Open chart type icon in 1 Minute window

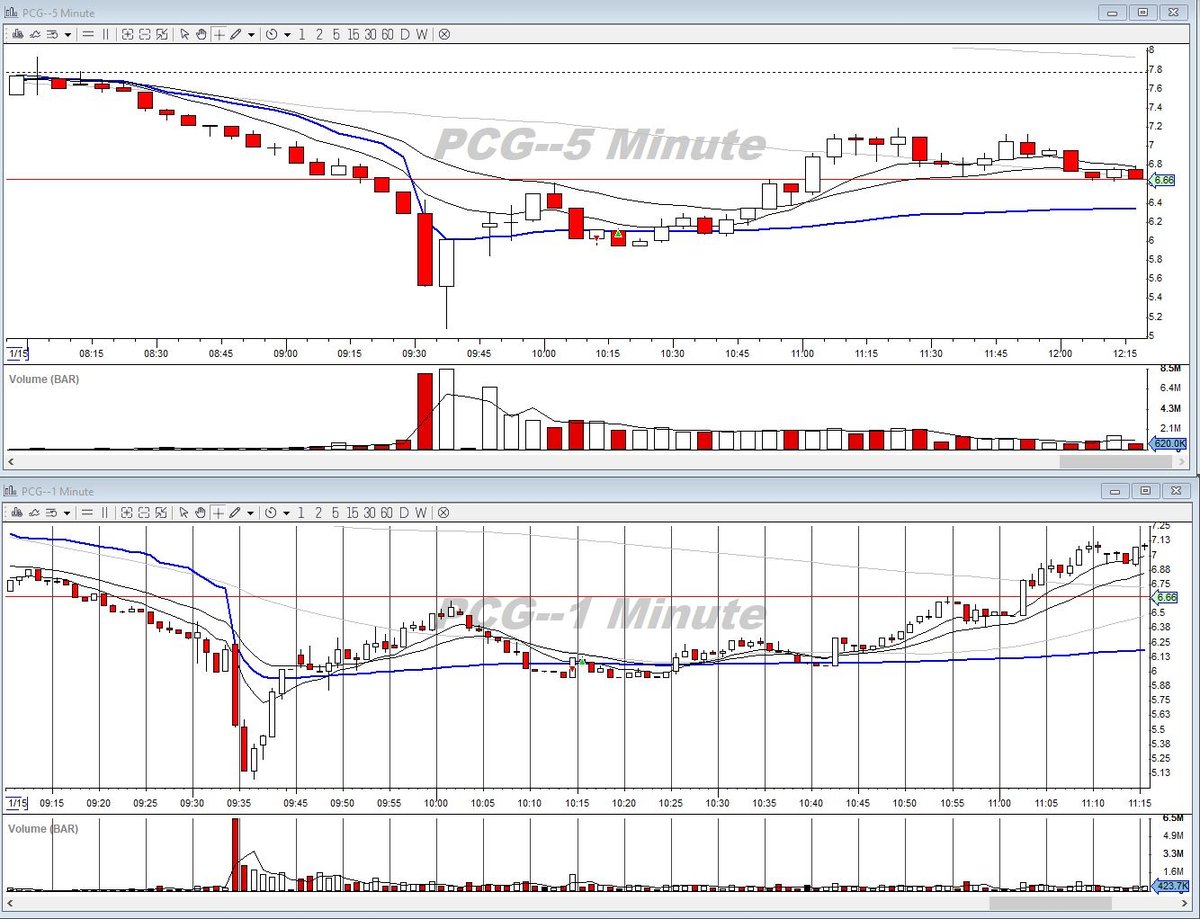pyautogui.click(x=16, y=512)
